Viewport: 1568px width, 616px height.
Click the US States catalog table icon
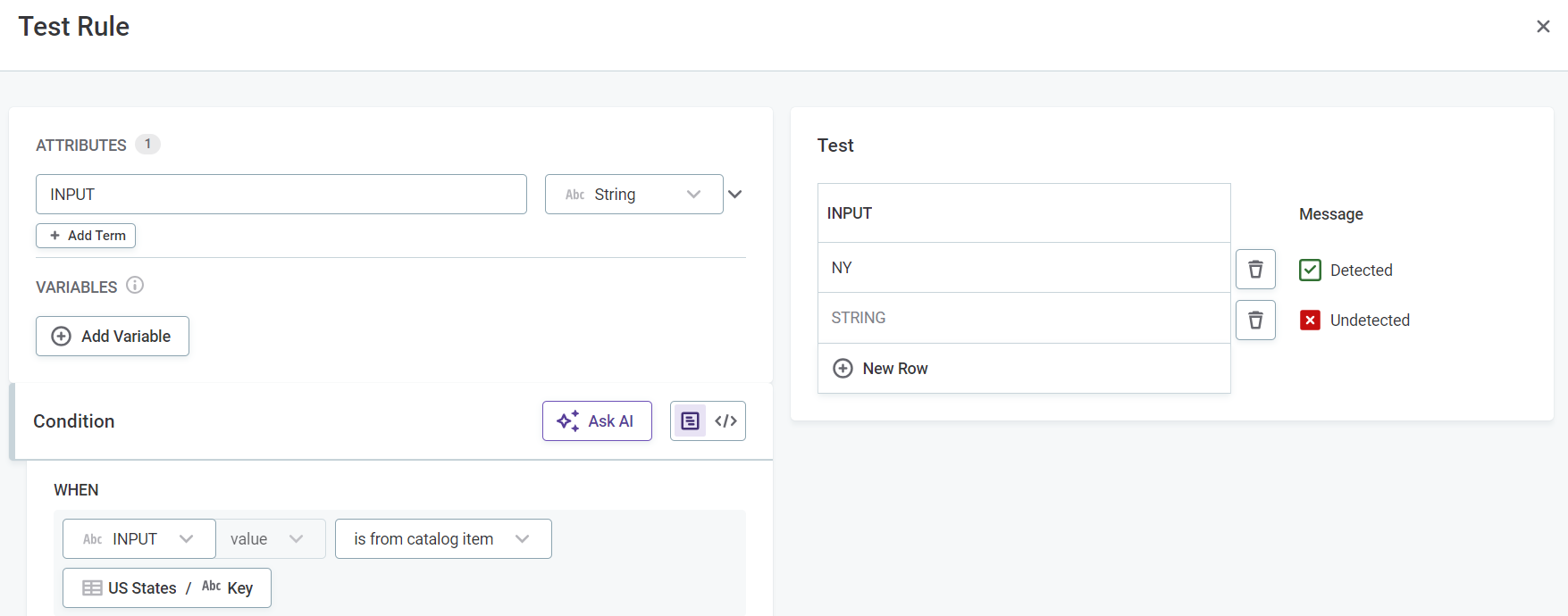92,588
